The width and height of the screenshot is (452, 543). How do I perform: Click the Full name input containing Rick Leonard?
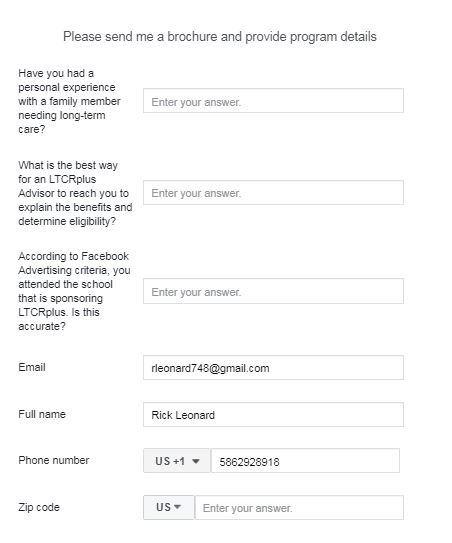(x=273, y=415)
